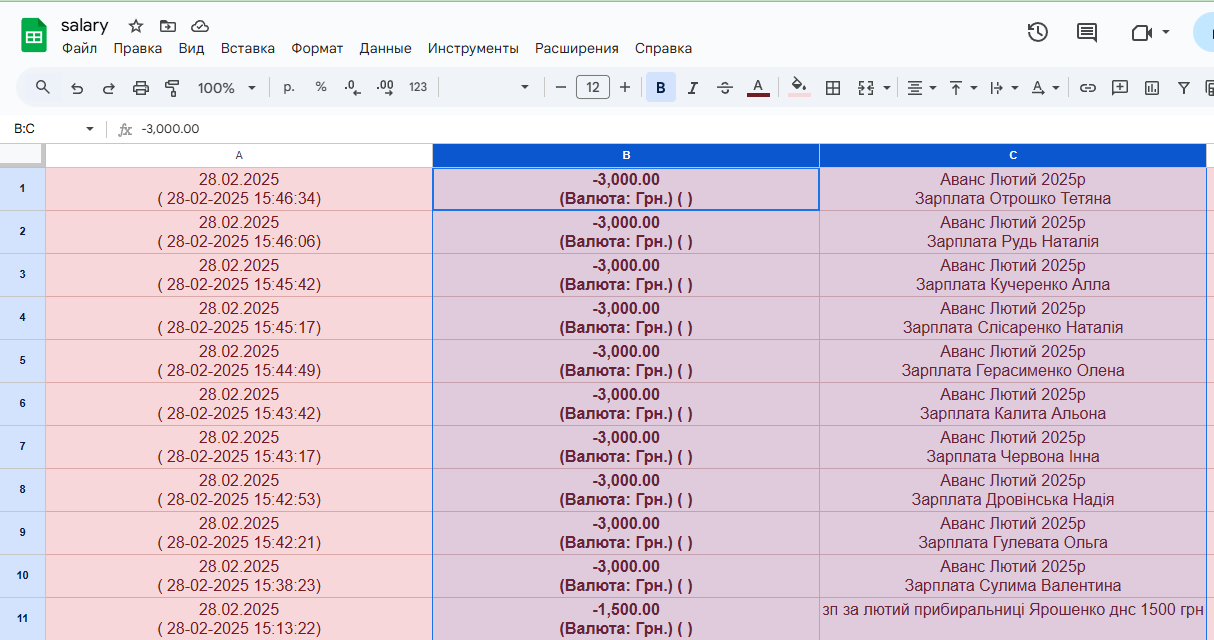Activate the paint format tool
1214x640 pixels.
tap(172, 88)
